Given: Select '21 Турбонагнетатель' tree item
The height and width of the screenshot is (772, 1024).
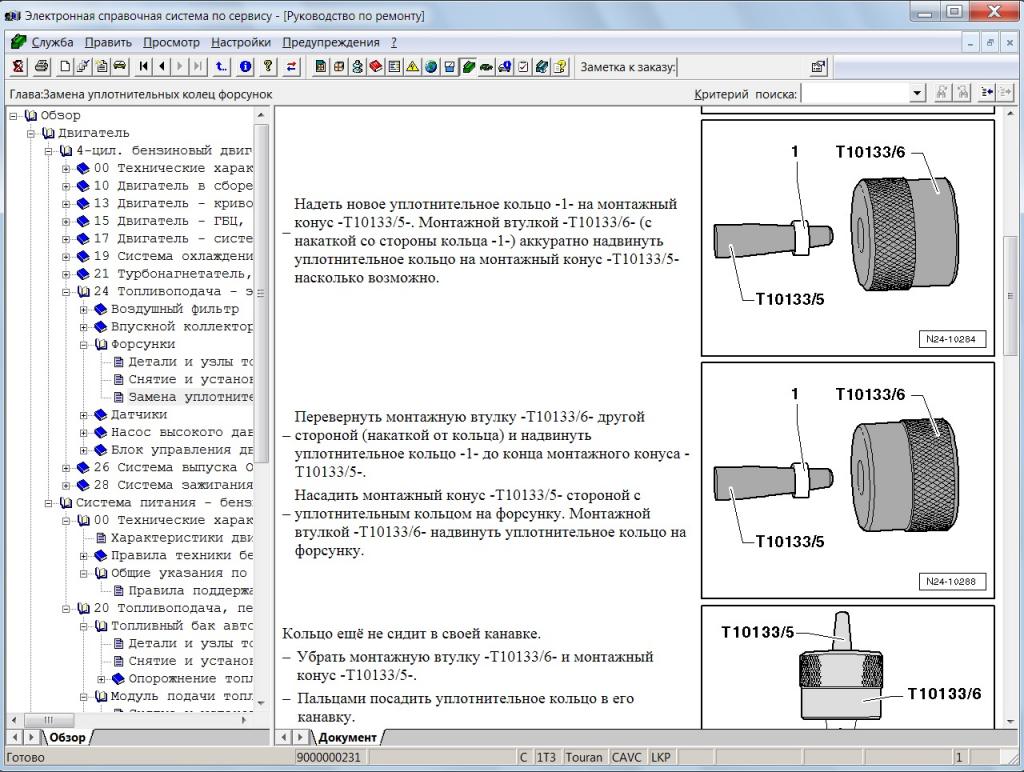Looking at the screenshot, I should (174, 274).
